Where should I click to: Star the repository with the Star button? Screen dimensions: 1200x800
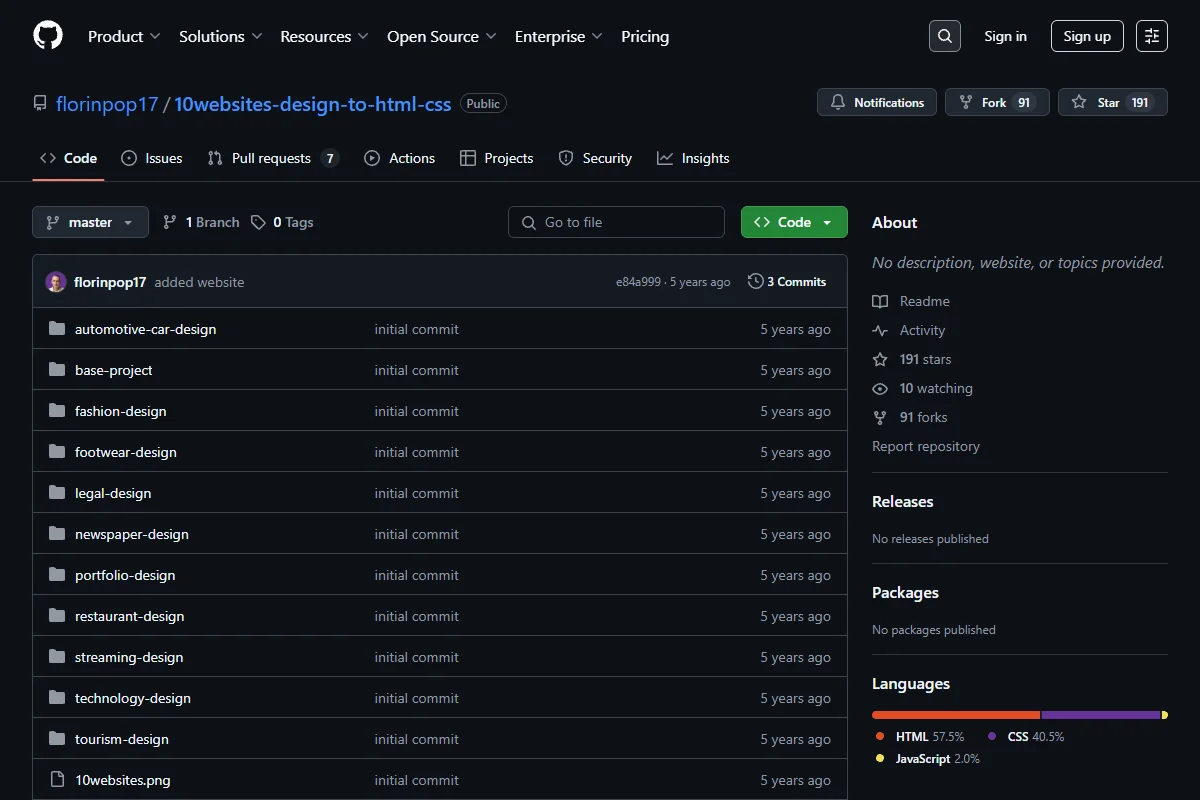tap(1112, 102)
